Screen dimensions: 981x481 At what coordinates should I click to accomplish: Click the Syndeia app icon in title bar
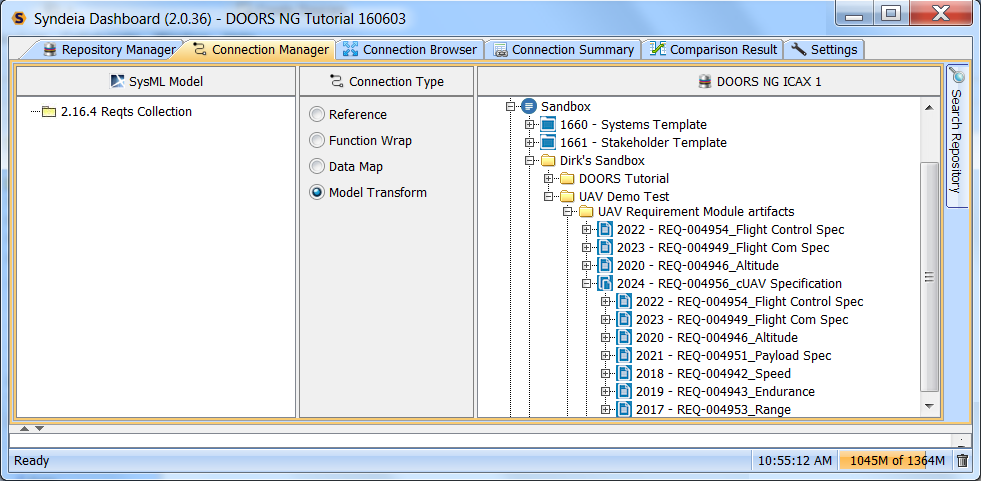point(19,18)
